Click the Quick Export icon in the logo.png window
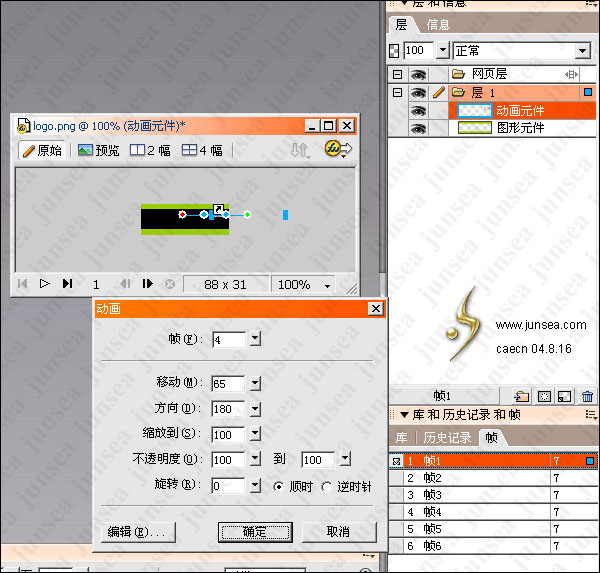The image size is (600, 573). 338,150
